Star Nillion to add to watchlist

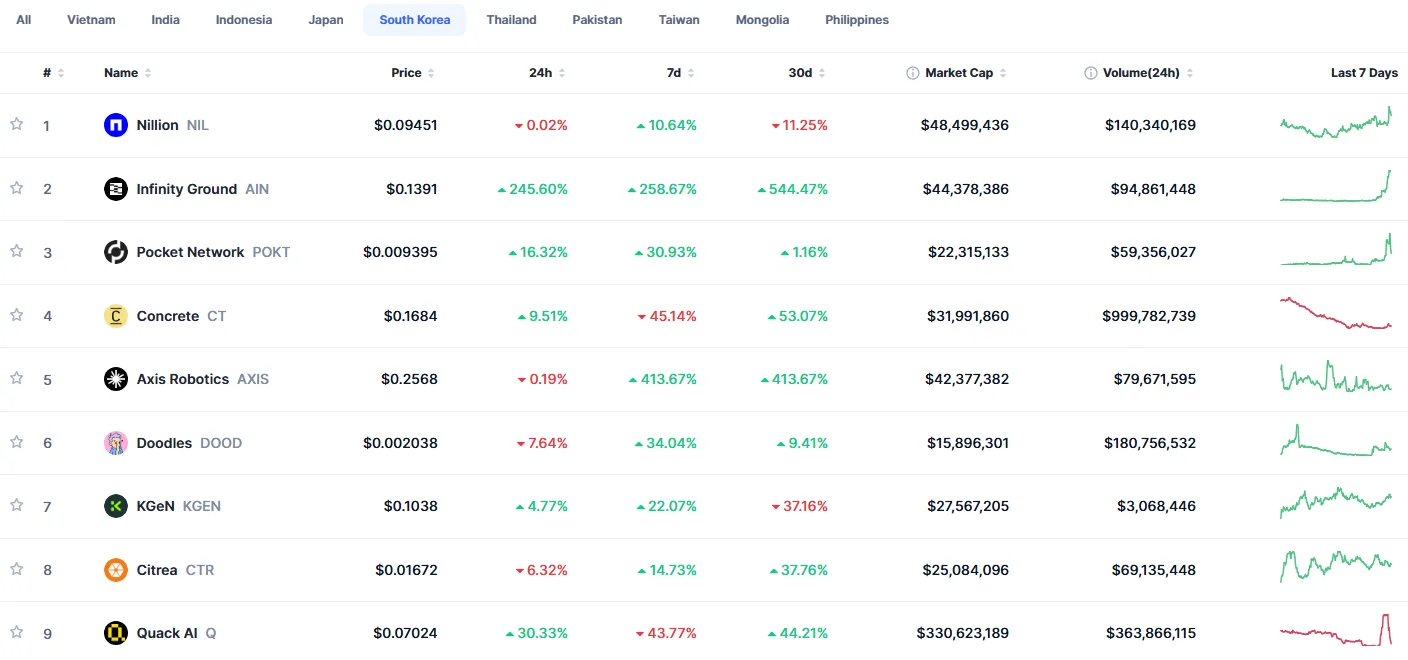16,124
